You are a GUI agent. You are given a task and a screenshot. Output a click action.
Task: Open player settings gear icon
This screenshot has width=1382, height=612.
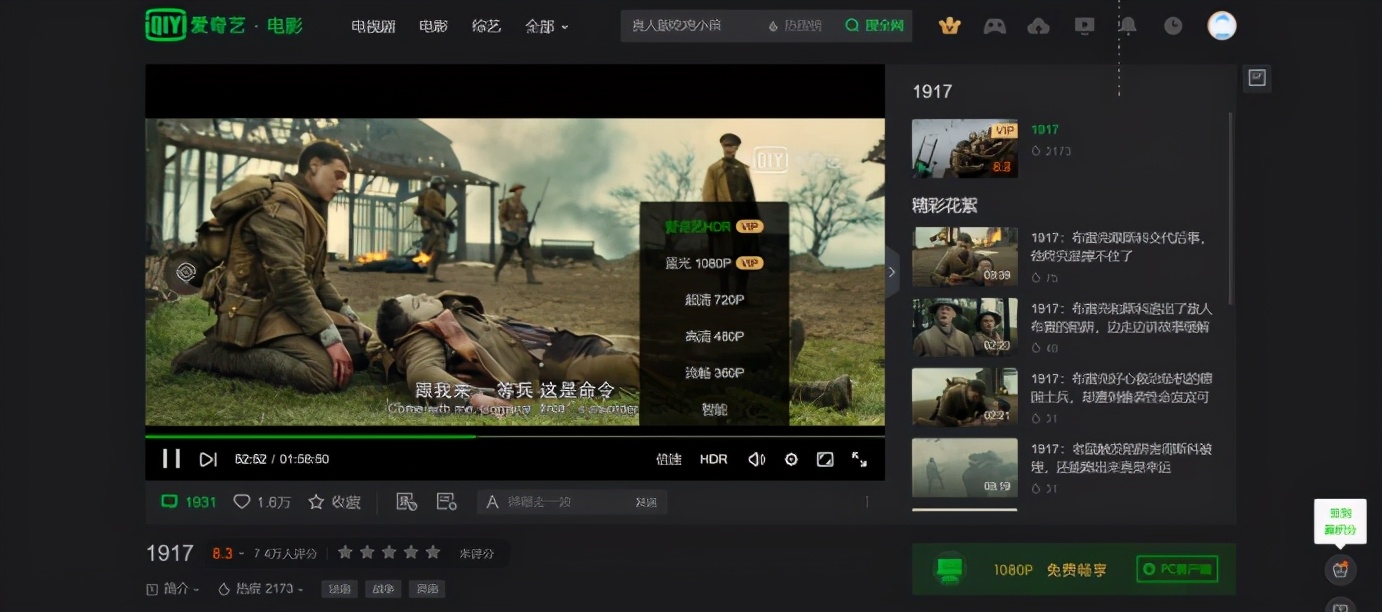pos(791,459)
